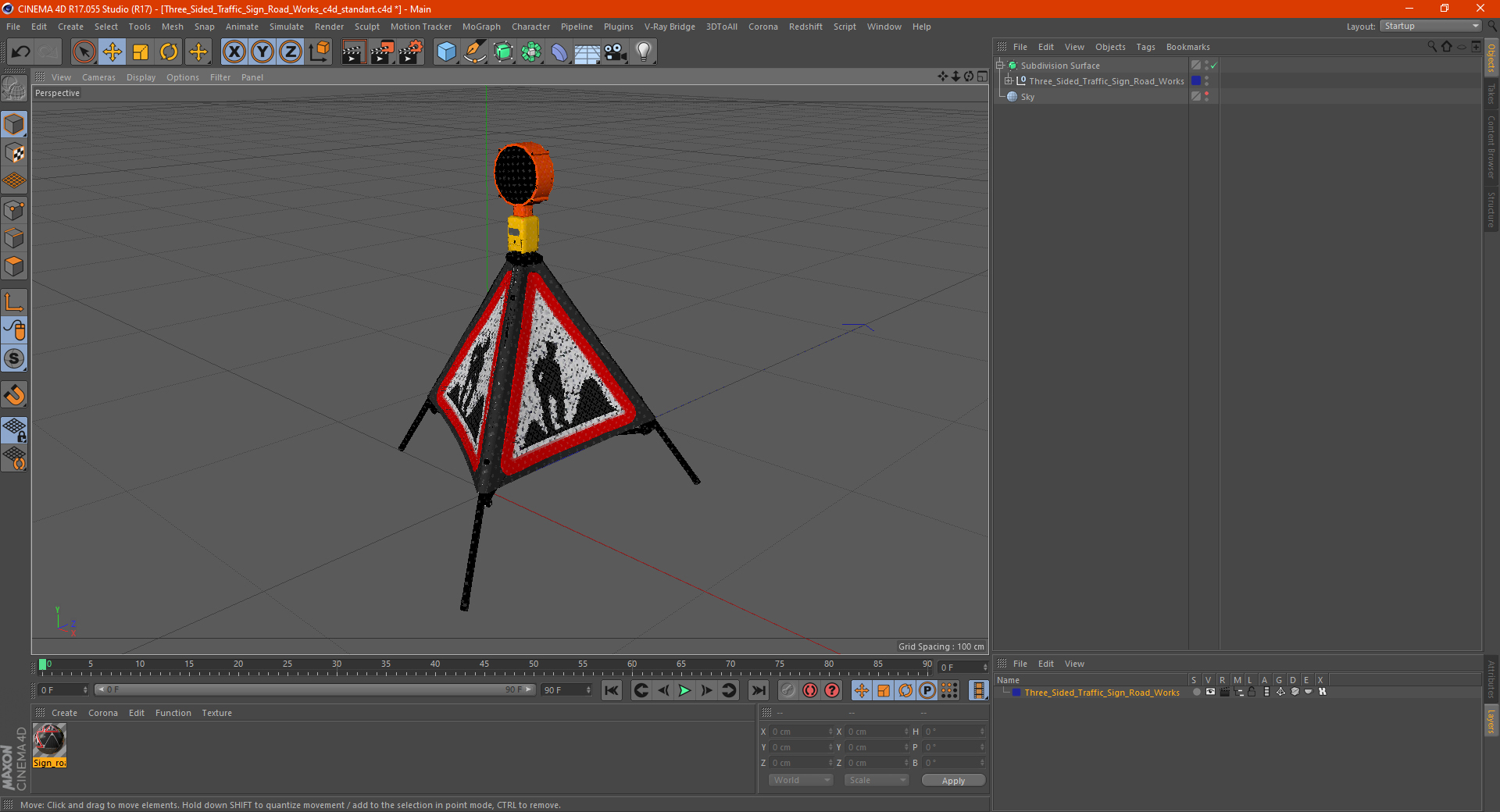Screen dimensions: 1500x812
Task: Play the animation forward
Action: [684, 690]
